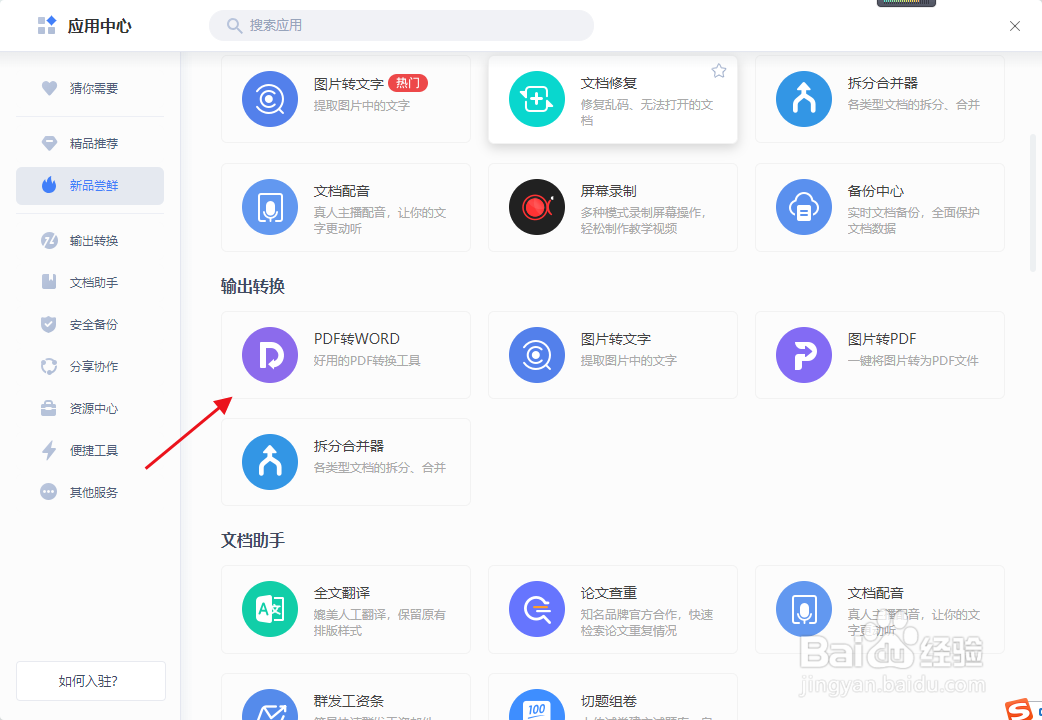
Task: Click description 一键将图片转为PDF文件
Action: tap(913, 361)
